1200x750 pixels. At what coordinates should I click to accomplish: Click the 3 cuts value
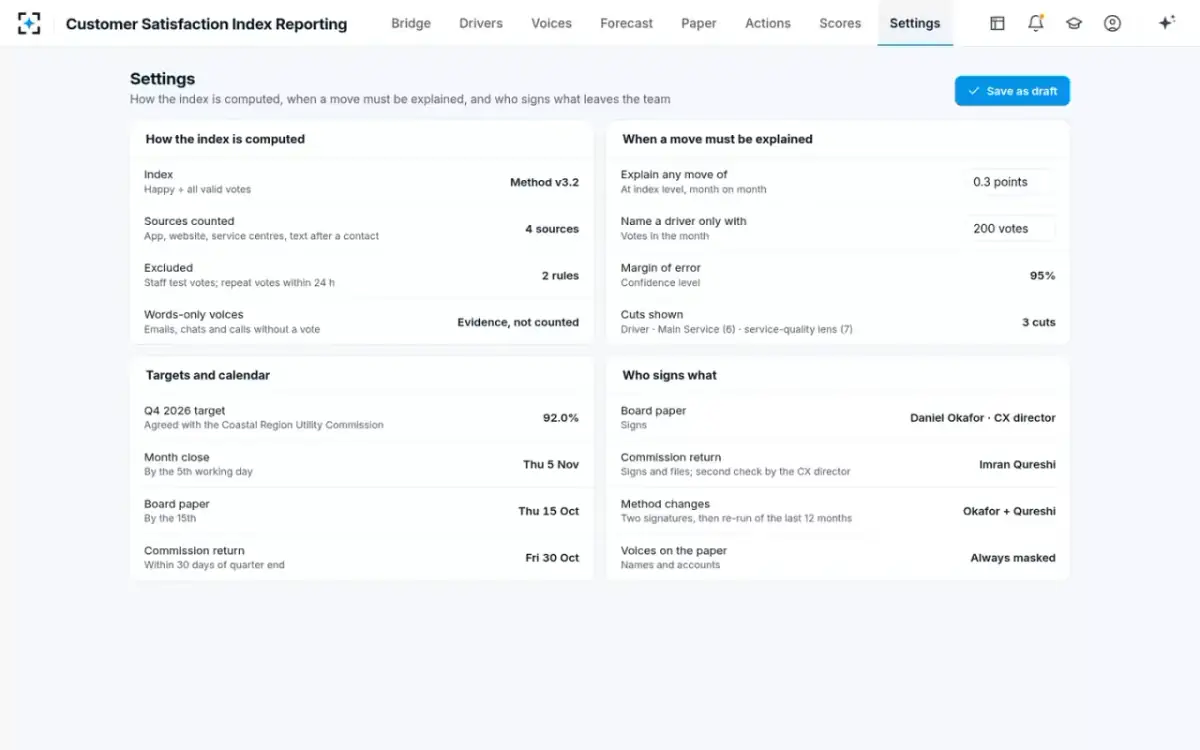pyautogui.click(x=1039, y=322)
